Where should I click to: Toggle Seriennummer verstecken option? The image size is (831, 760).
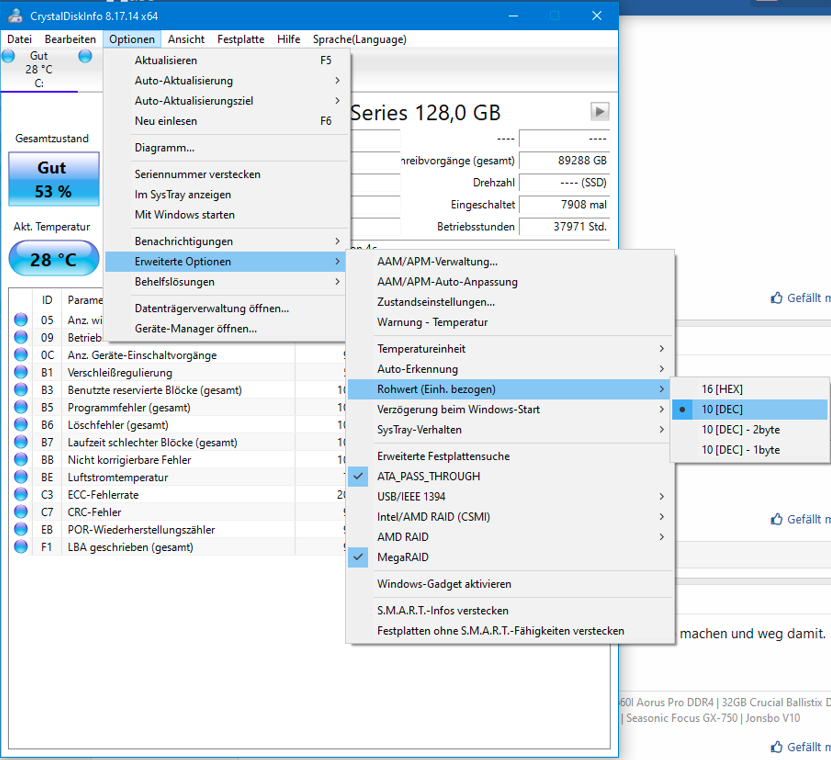[x=226, y=174]
